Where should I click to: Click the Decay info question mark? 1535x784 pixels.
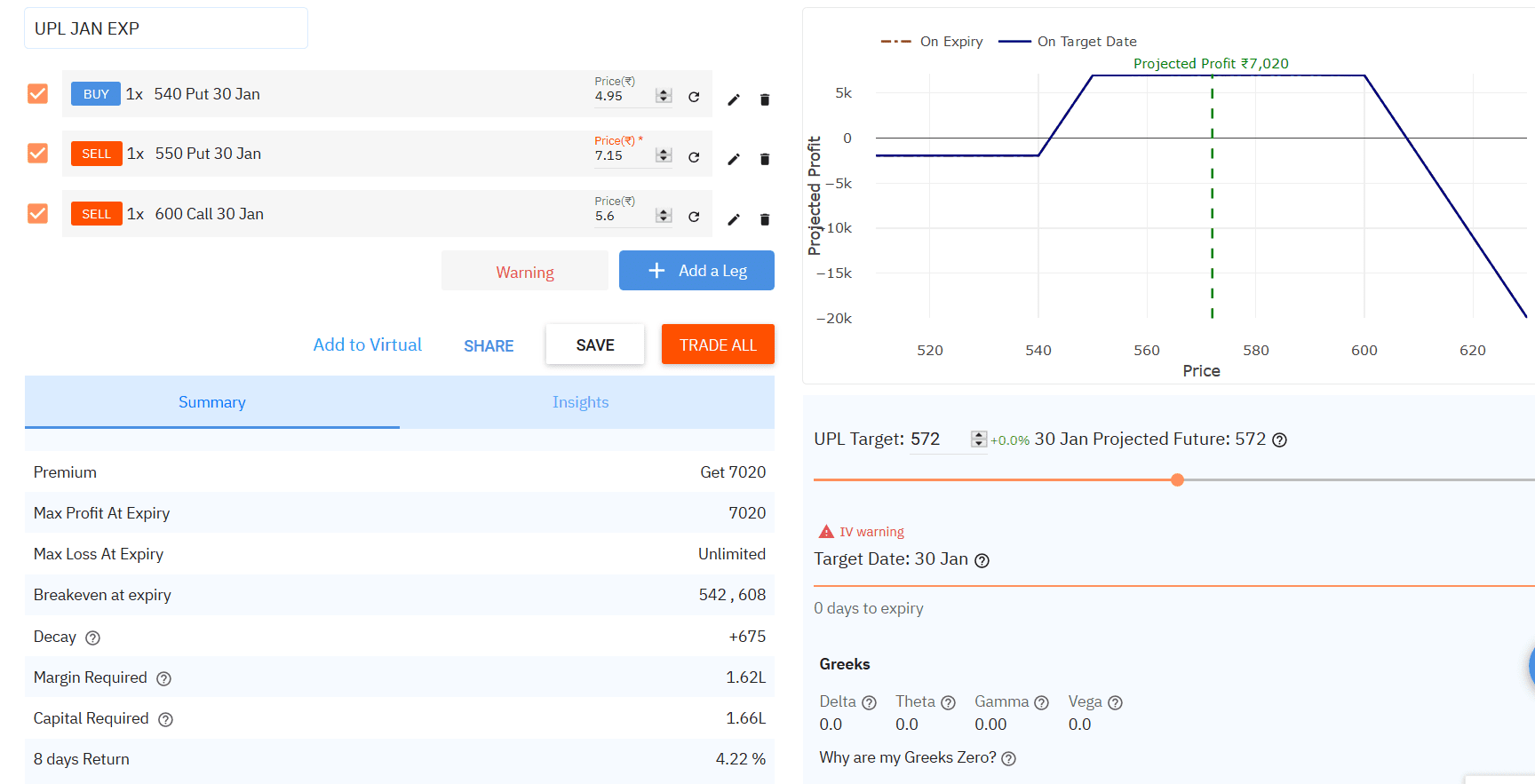tap(92, 637)
